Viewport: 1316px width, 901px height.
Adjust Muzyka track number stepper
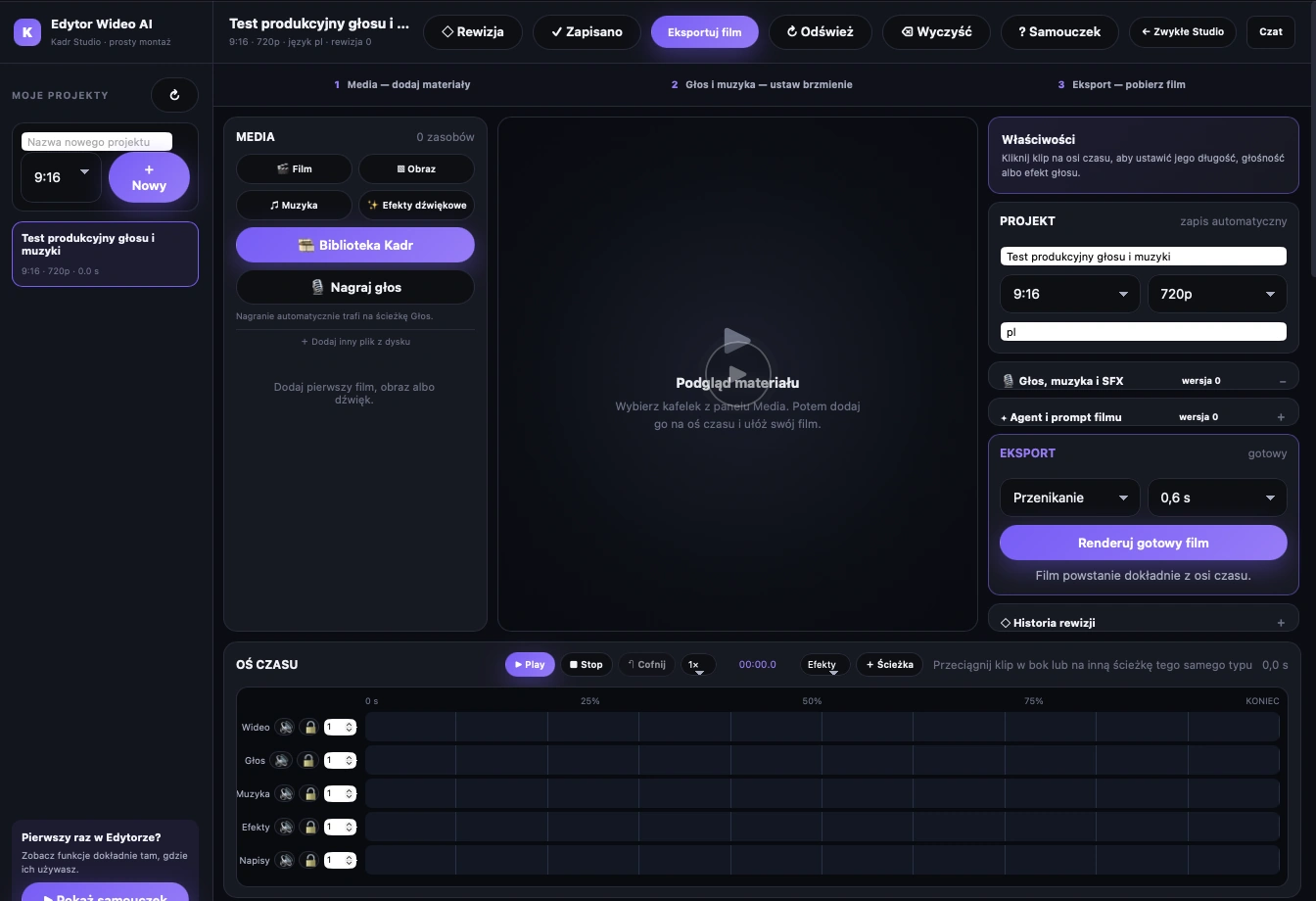[x=340, y=794]
